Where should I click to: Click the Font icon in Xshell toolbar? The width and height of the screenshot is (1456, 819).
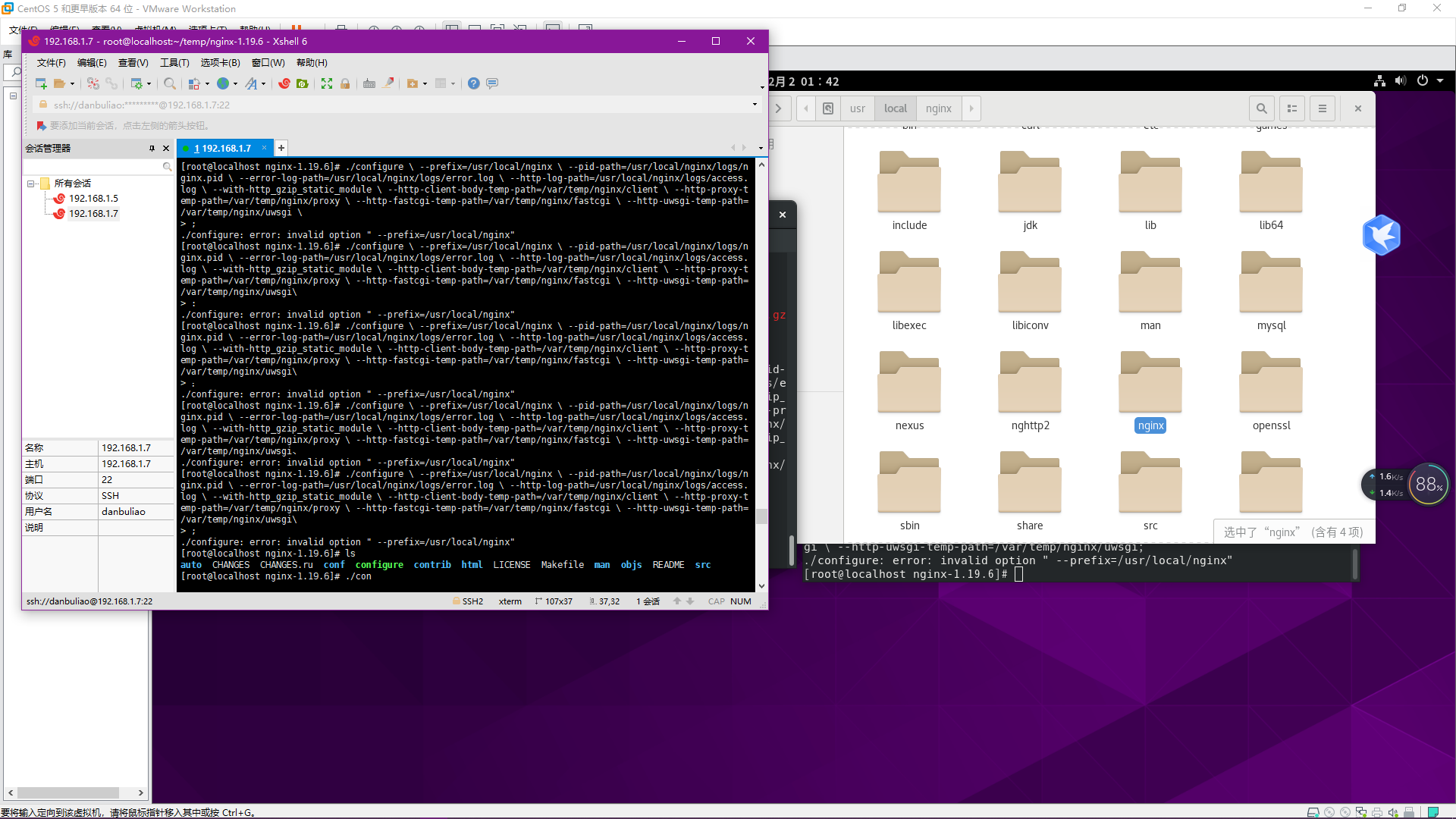tap(251, 83)
